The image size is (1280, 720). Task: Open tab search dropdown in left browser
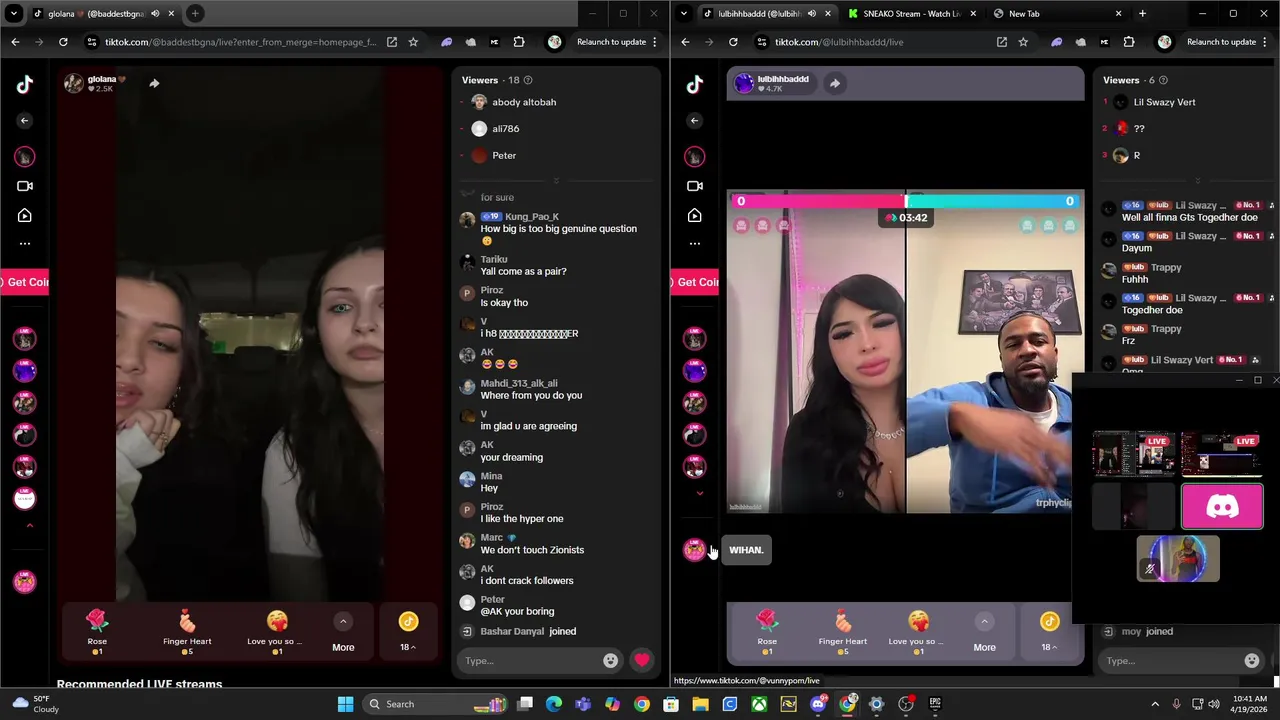[x=14, y=14]
